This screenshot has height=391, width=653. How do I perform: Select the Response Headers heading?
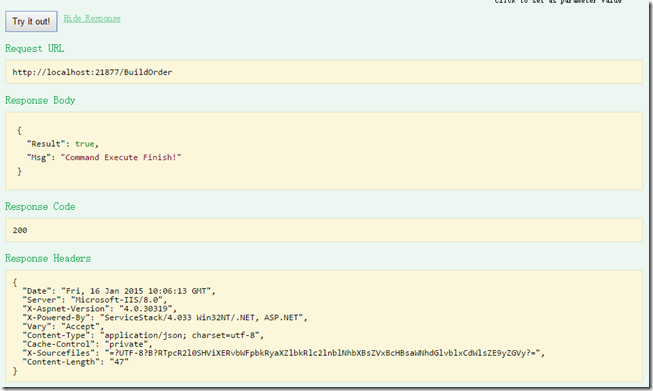(x=48, y=259)
